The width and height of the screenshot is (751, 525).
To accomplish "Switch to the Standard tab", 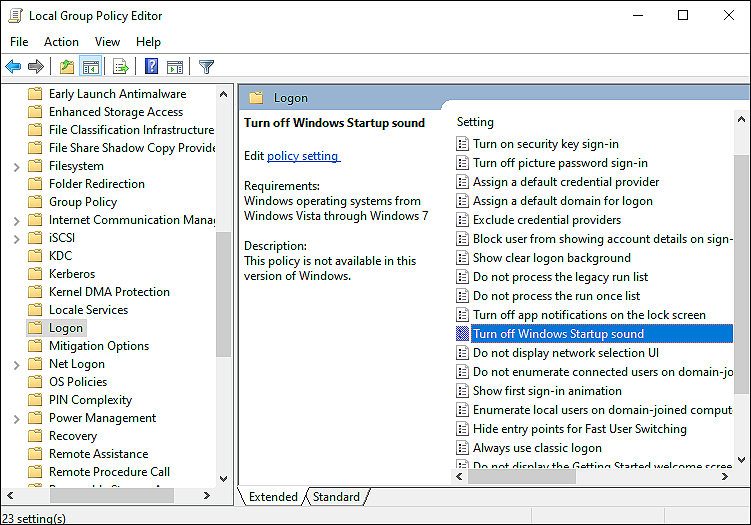I will pos(336,497).
